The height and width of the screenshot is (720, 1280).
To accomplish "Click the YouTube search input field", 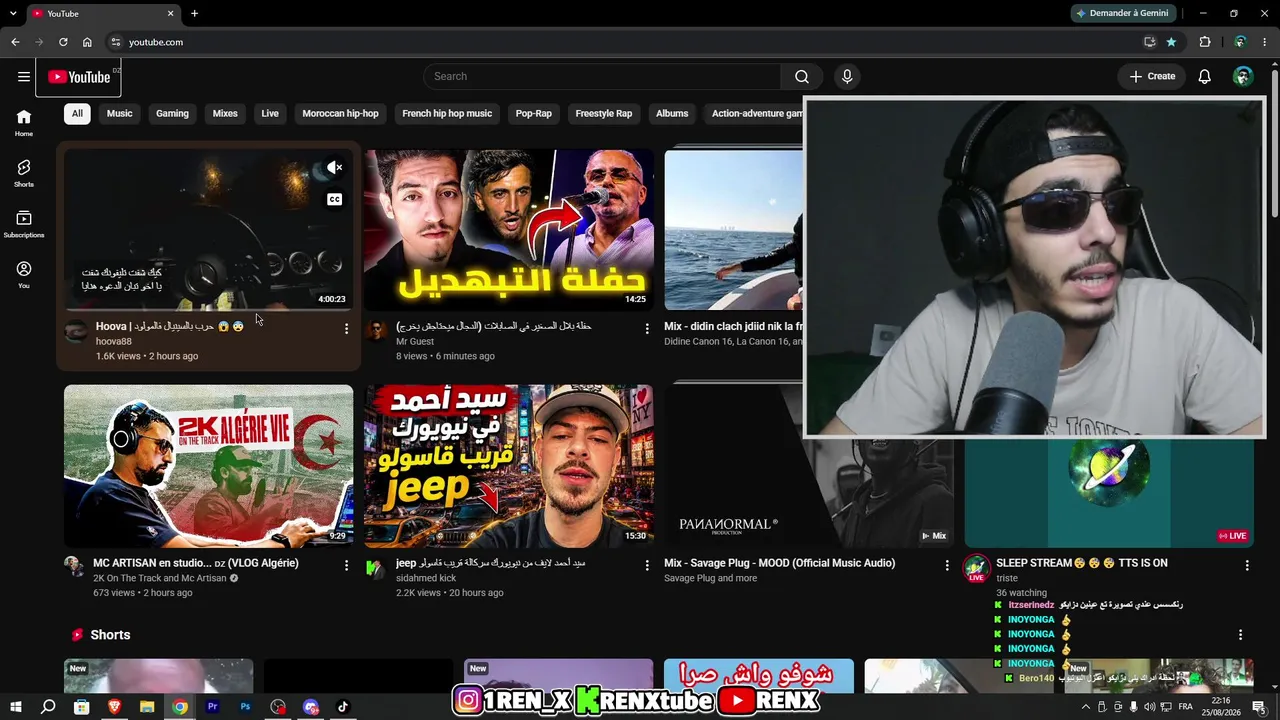I will (x=602, y=76).
